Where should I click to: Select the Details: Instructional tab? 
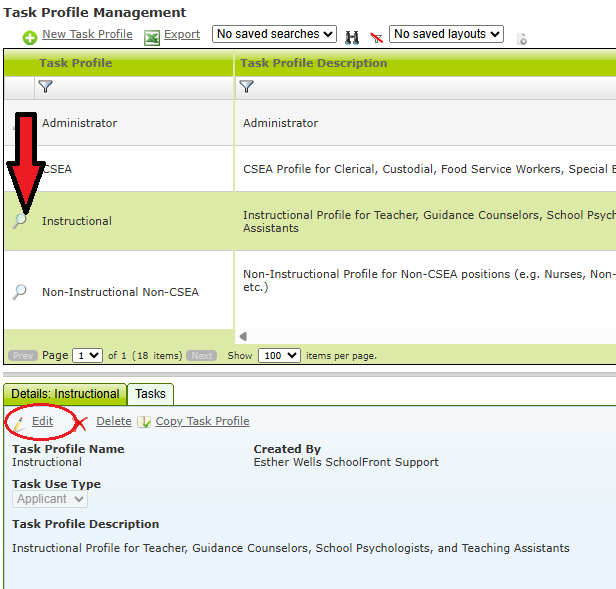pos(65,394)
